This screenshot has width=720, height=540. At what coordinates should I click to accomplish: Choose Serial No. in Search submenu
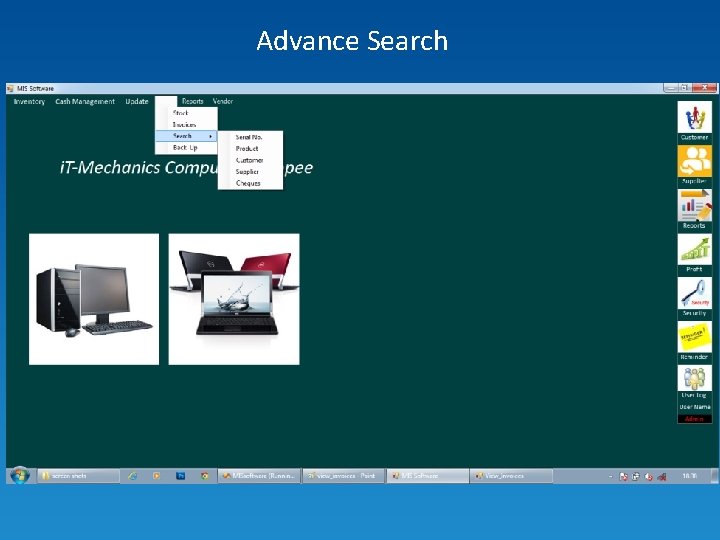pos(250,137)
